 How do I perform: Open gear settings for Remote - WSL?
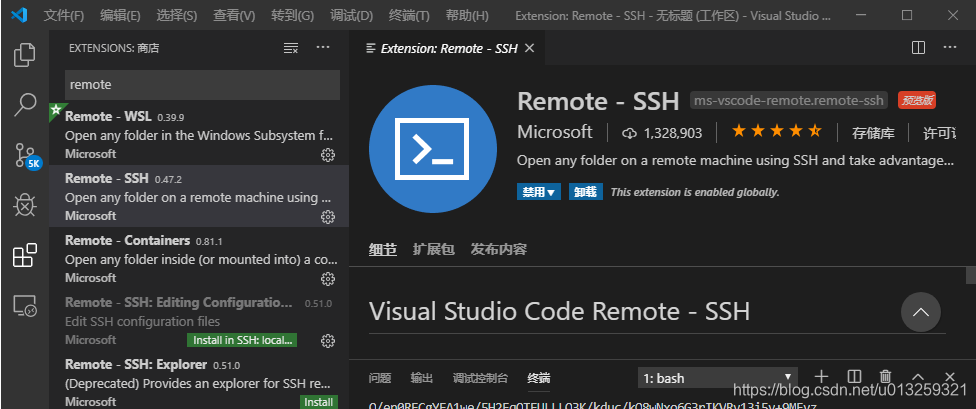(x=328, y=155)
